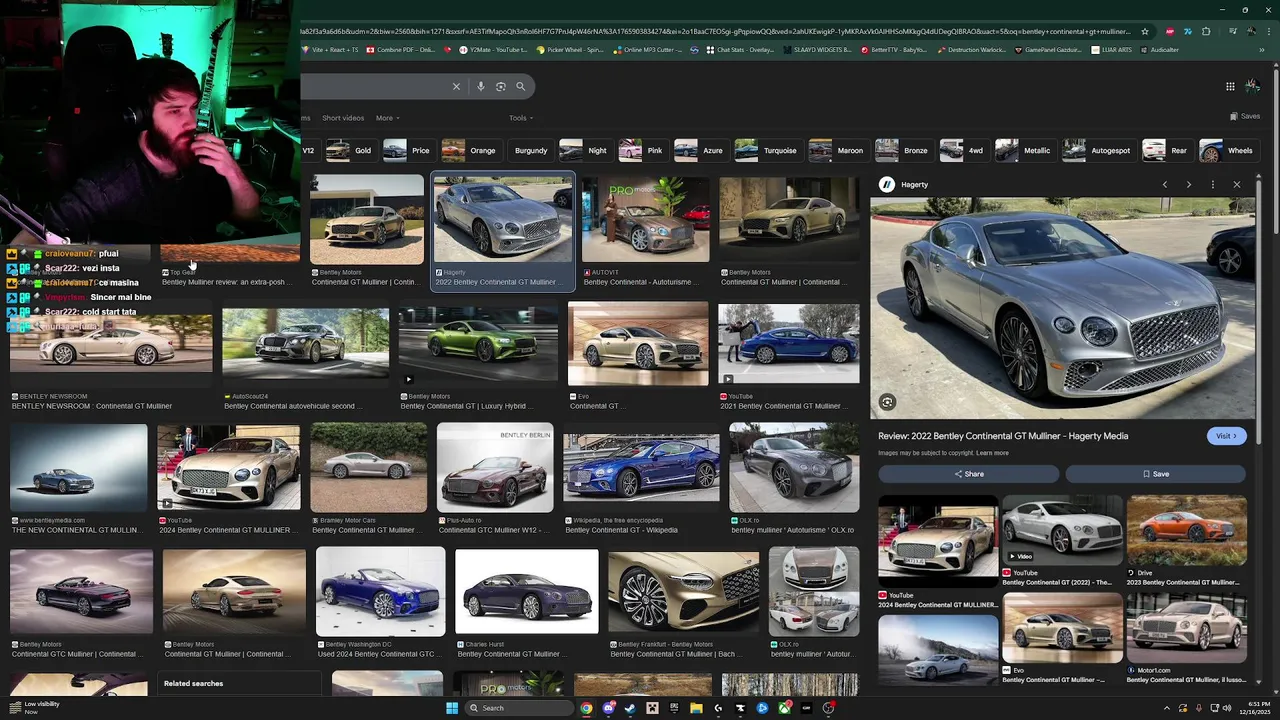The image size is (1280, 720).
Task: Open Chrome from the taskbar
Action: [x=586, y=708]
